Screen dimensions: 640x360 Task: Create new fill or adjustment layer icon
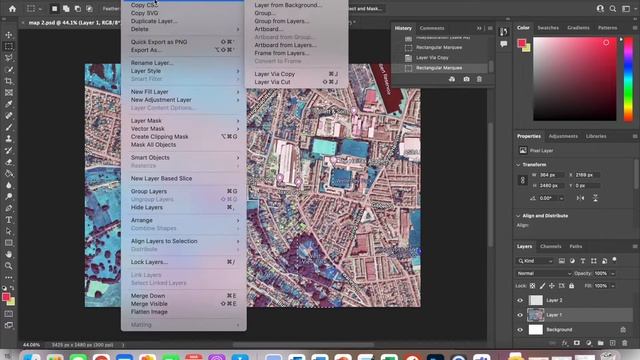pos(589,343)
